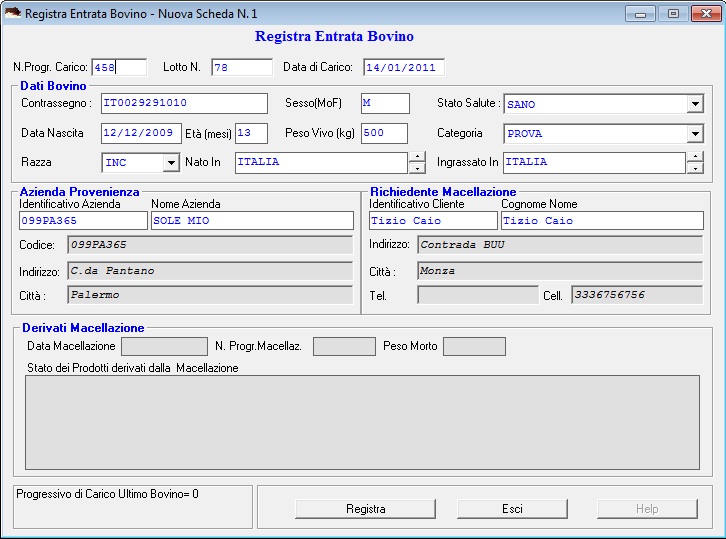Click Nato In down spinner arrow

(417, 169)
